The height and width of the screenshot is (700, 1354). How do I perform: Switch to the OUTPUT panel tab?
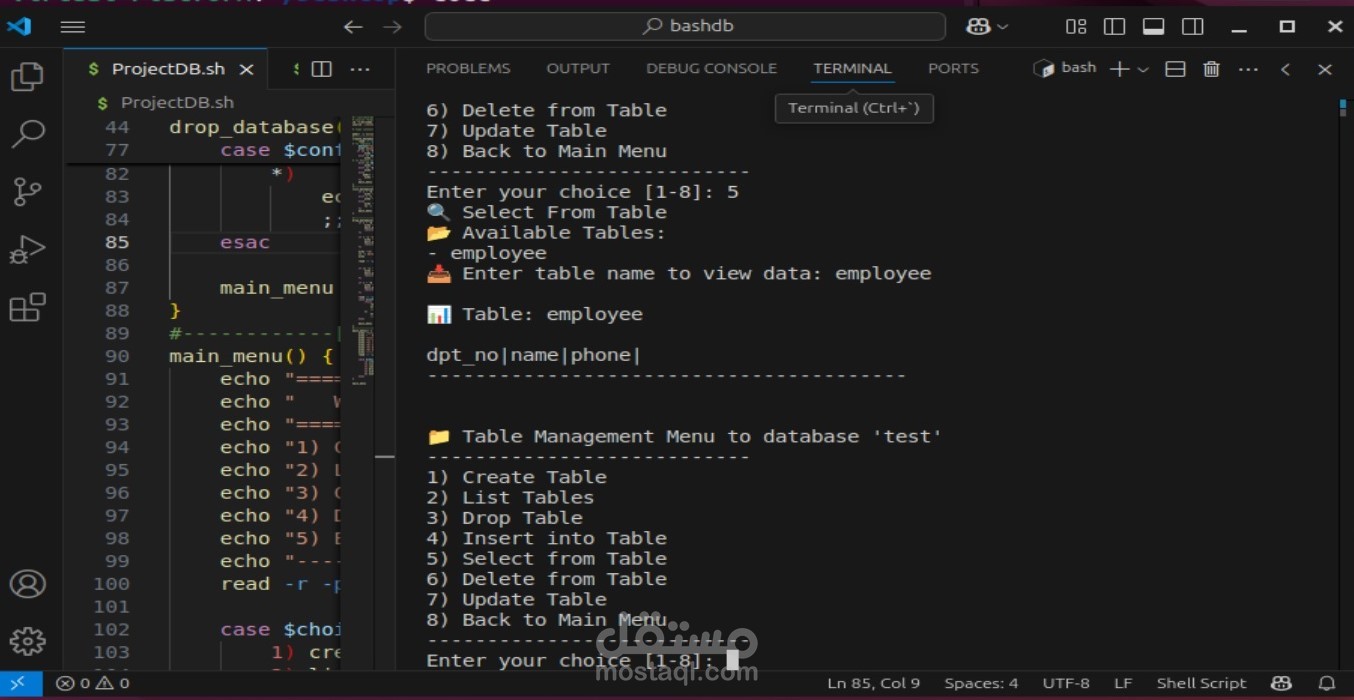578,68
